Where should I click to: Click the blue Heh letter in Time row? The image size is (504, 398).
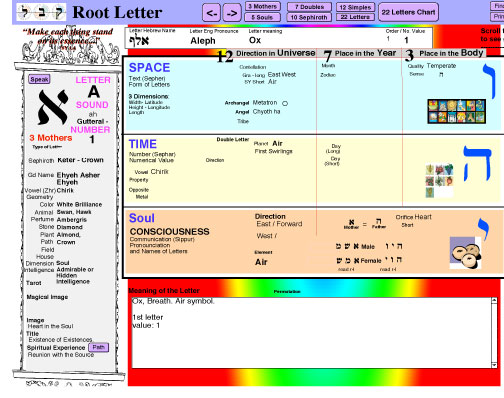[x=477, y=163]
